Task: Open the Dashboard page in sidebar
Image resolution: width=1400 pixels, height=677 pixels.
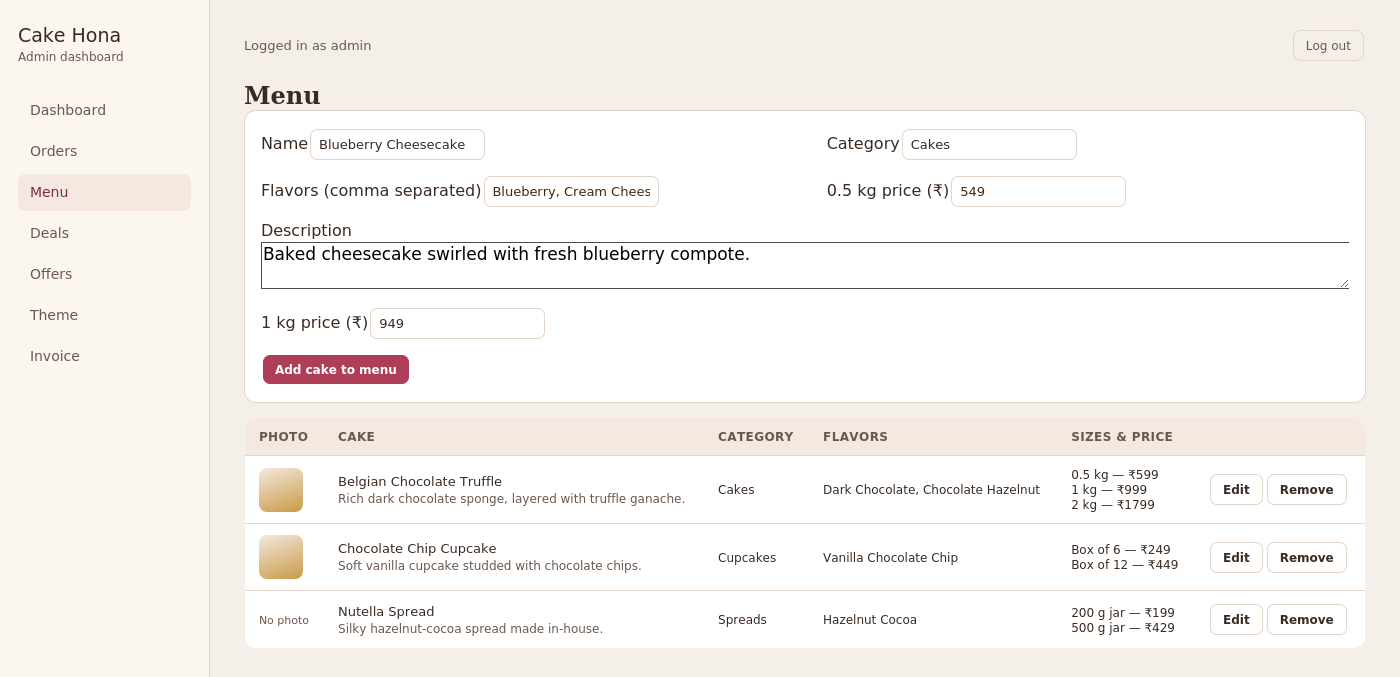Action: [x=104, y=110]
